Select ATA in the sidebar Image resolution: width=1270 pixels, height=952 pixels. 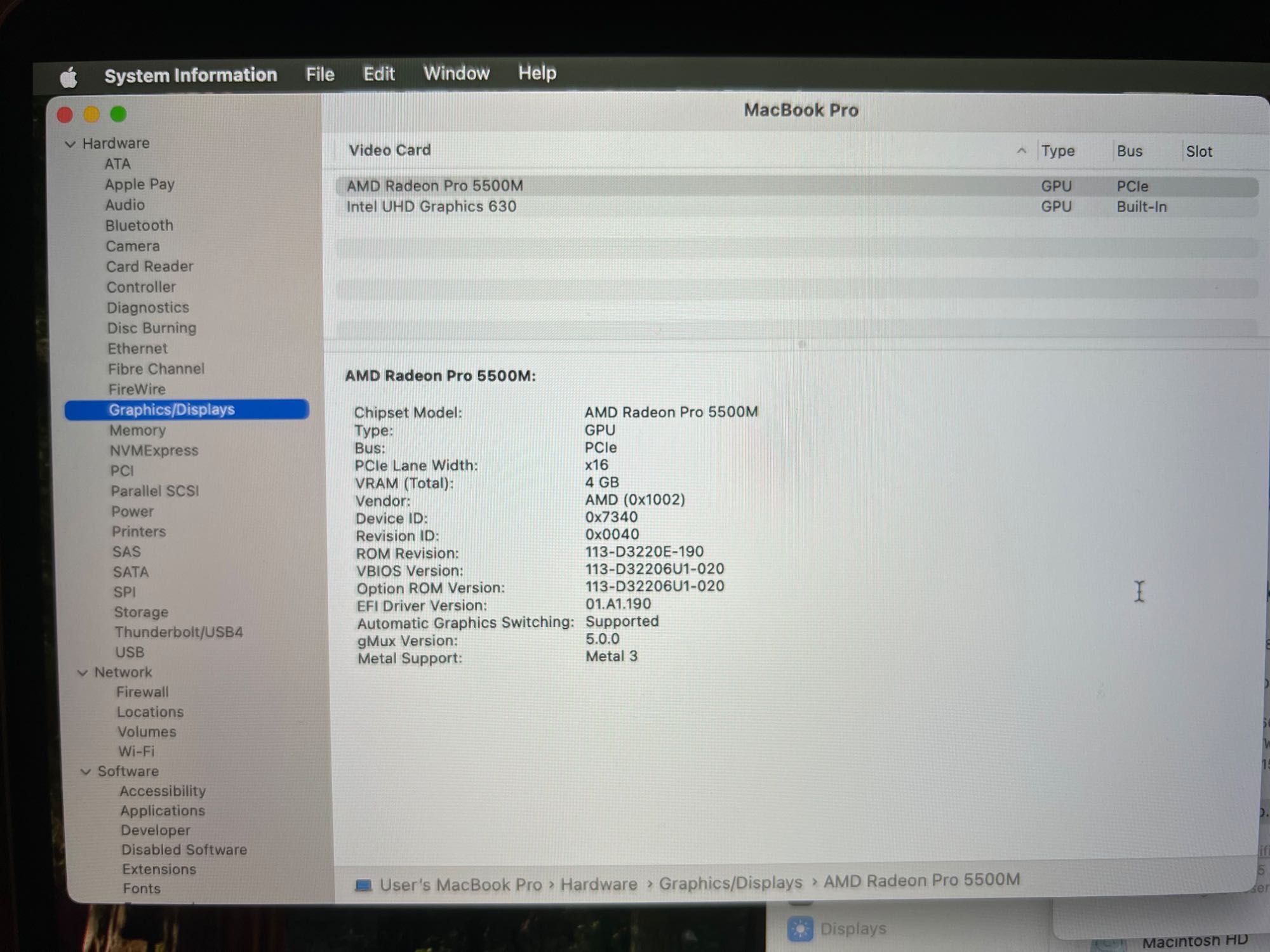[117, 164]
